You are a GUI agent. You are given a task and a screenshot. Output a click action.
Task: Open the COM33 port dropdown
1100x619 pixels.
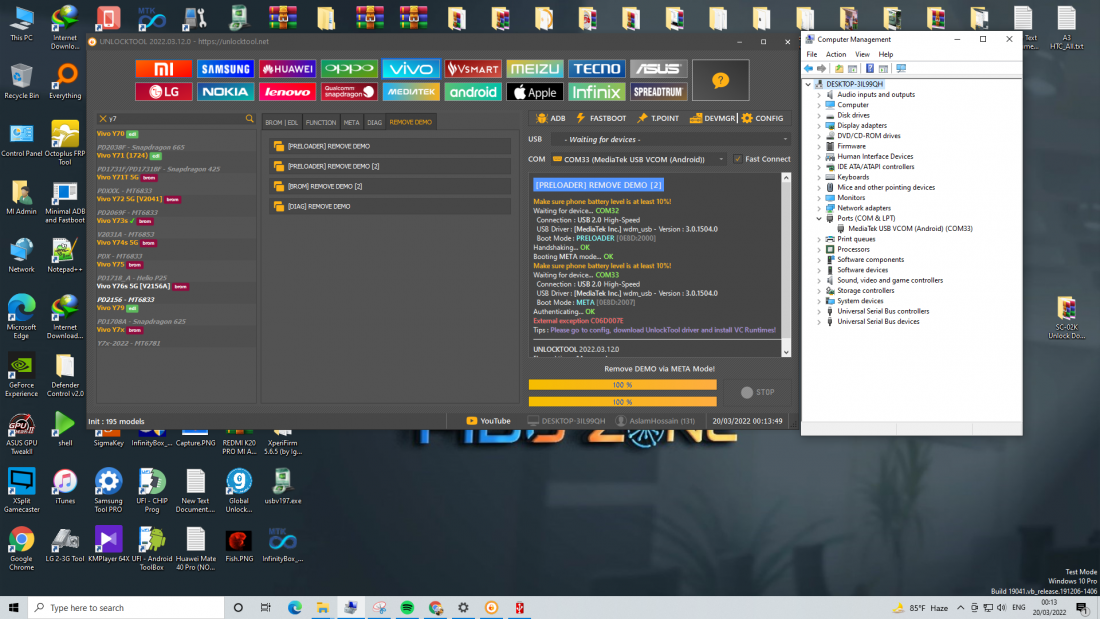[x=638, y=159]
